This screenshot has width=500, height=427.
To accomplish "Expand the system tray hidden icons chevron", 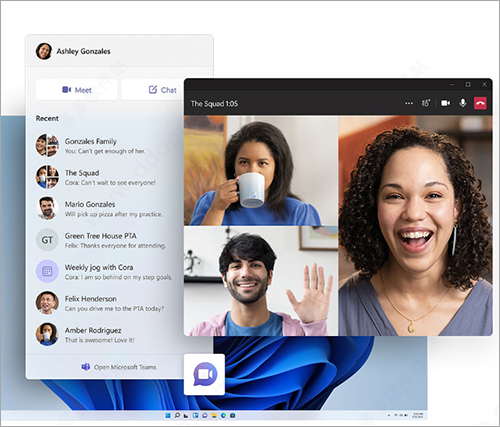I will pos(389,415).
